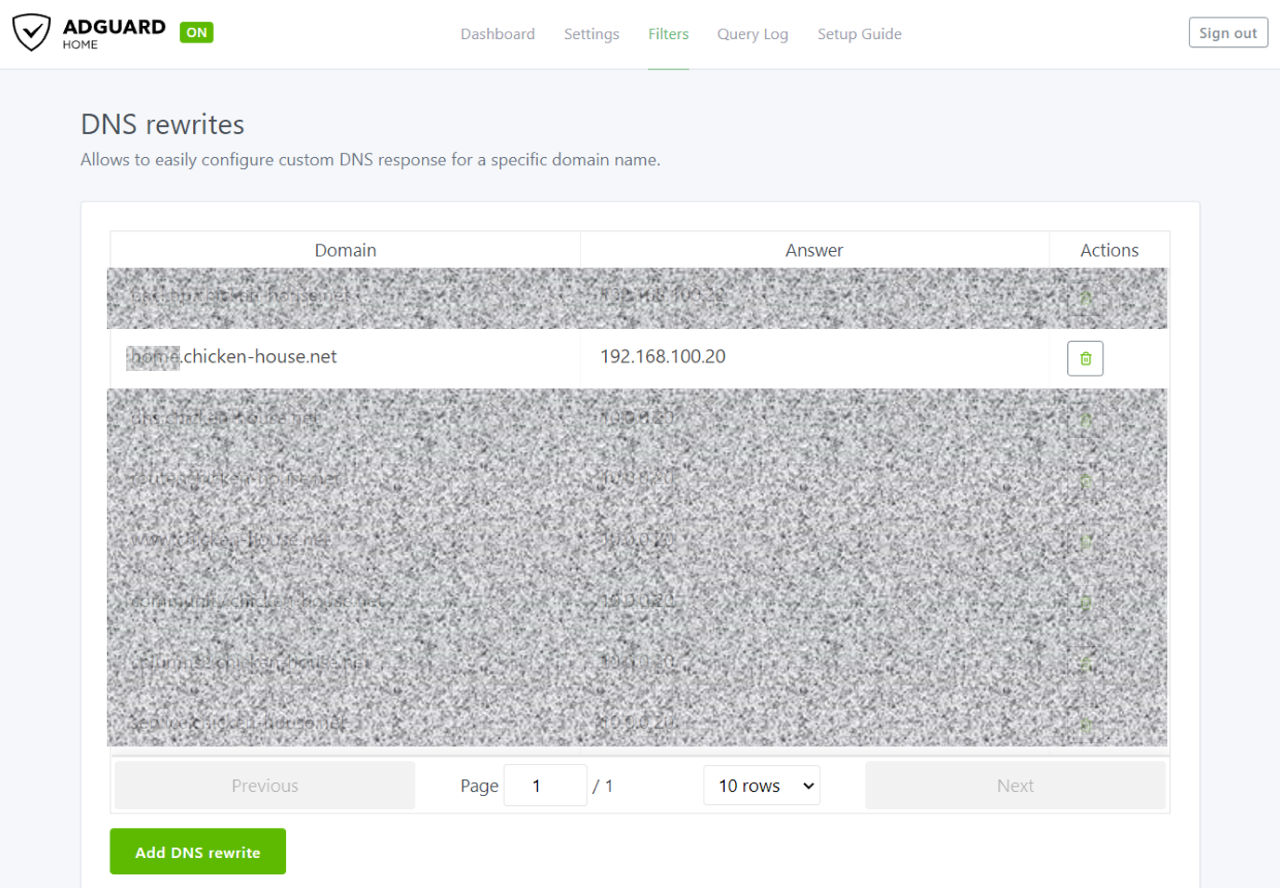Screen dimensions: 1280x888
Task: Open the 10 rows per-page dropdown
Action: point(761,786)
